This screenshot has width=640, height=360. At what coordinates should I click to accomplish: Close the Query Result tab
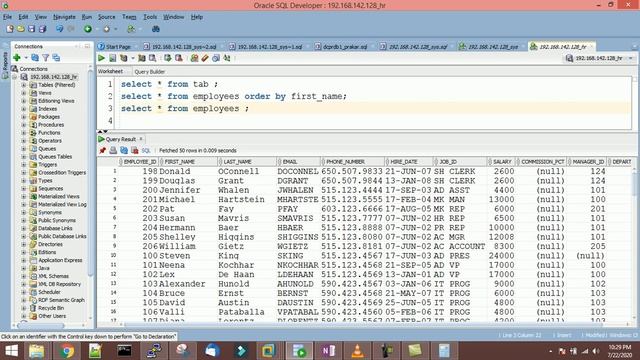[x=141, y=139]
